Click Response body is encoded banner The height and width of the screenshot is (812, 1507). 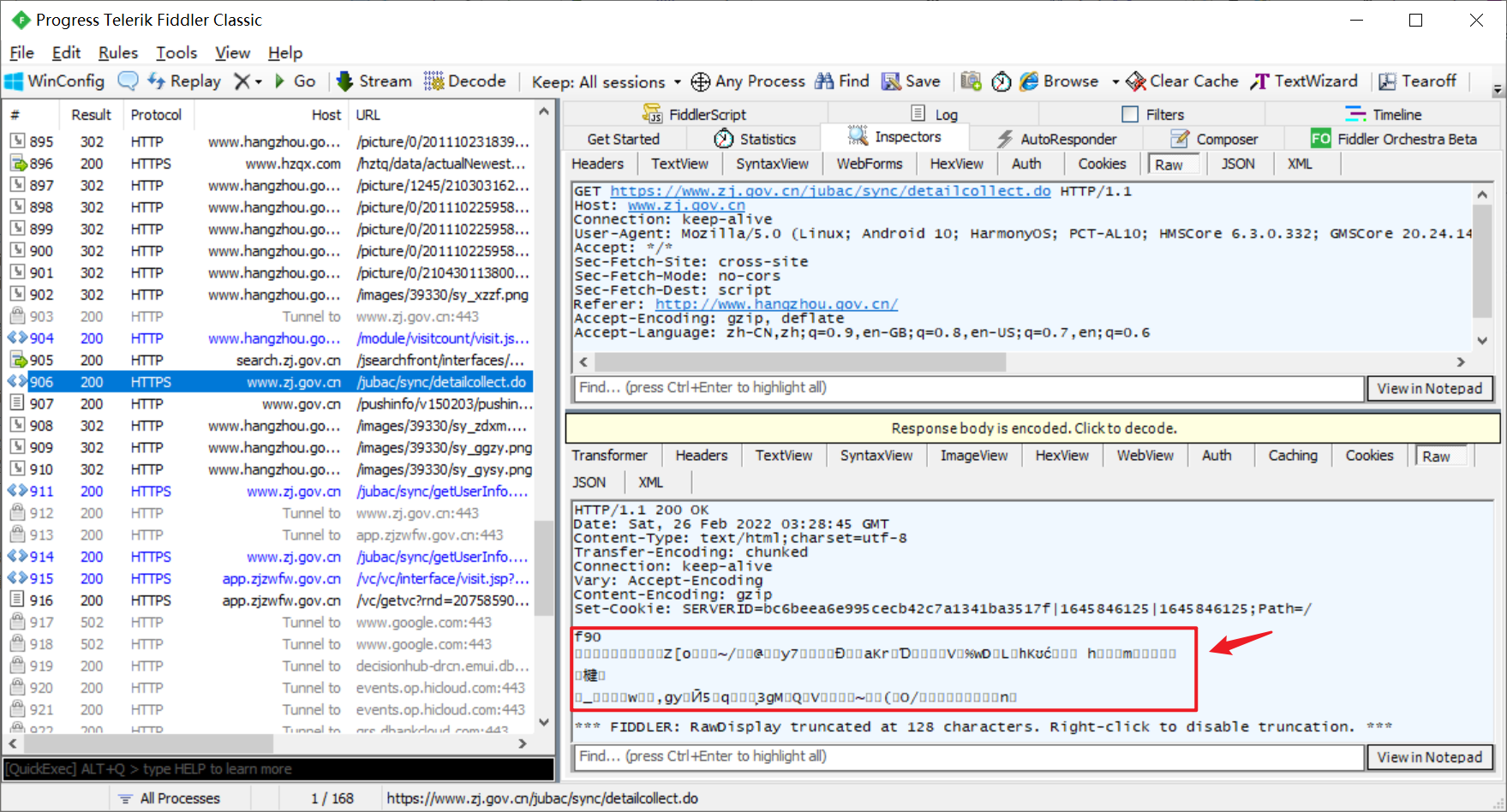pos(1033,428)
